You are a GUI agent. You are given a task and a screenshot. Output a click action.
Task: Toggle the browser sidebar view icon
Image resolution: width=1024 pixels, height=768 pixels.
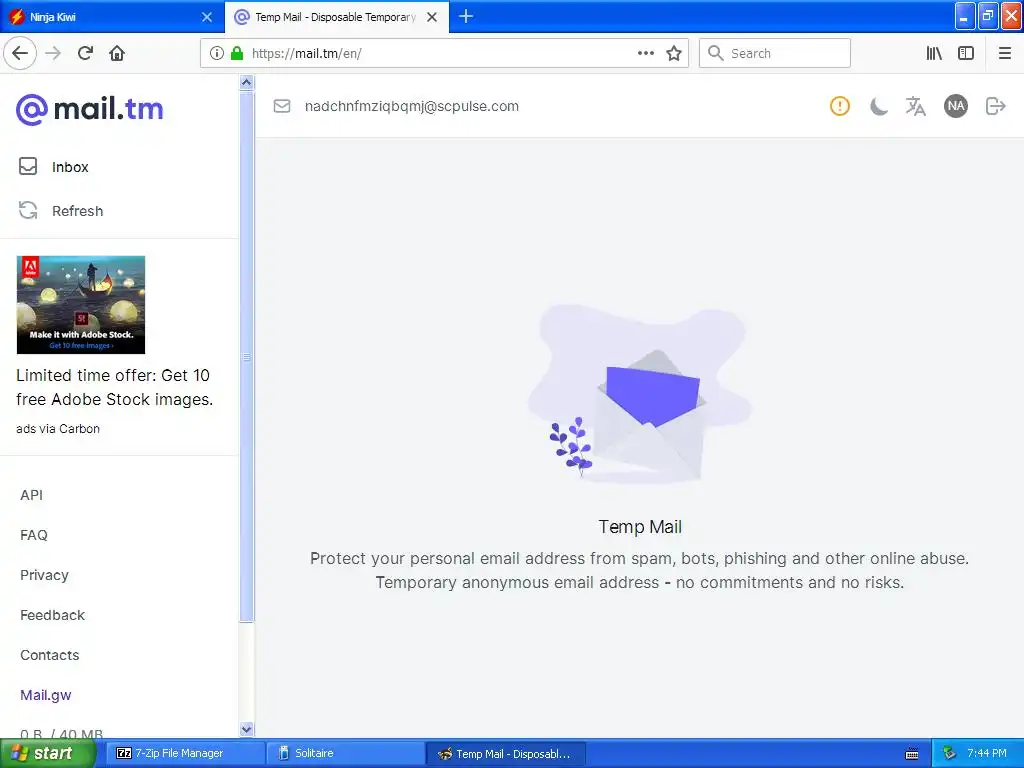(x=966, y=53)
